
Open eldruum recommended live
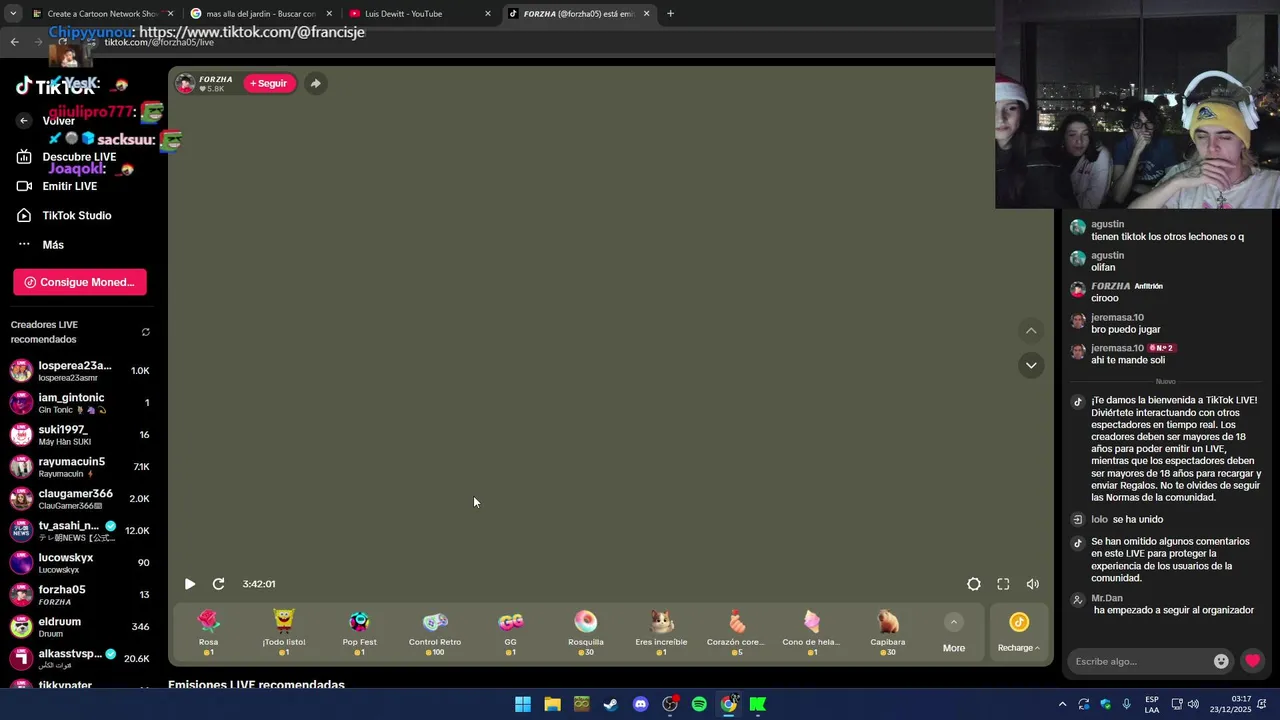coord(80,627)
